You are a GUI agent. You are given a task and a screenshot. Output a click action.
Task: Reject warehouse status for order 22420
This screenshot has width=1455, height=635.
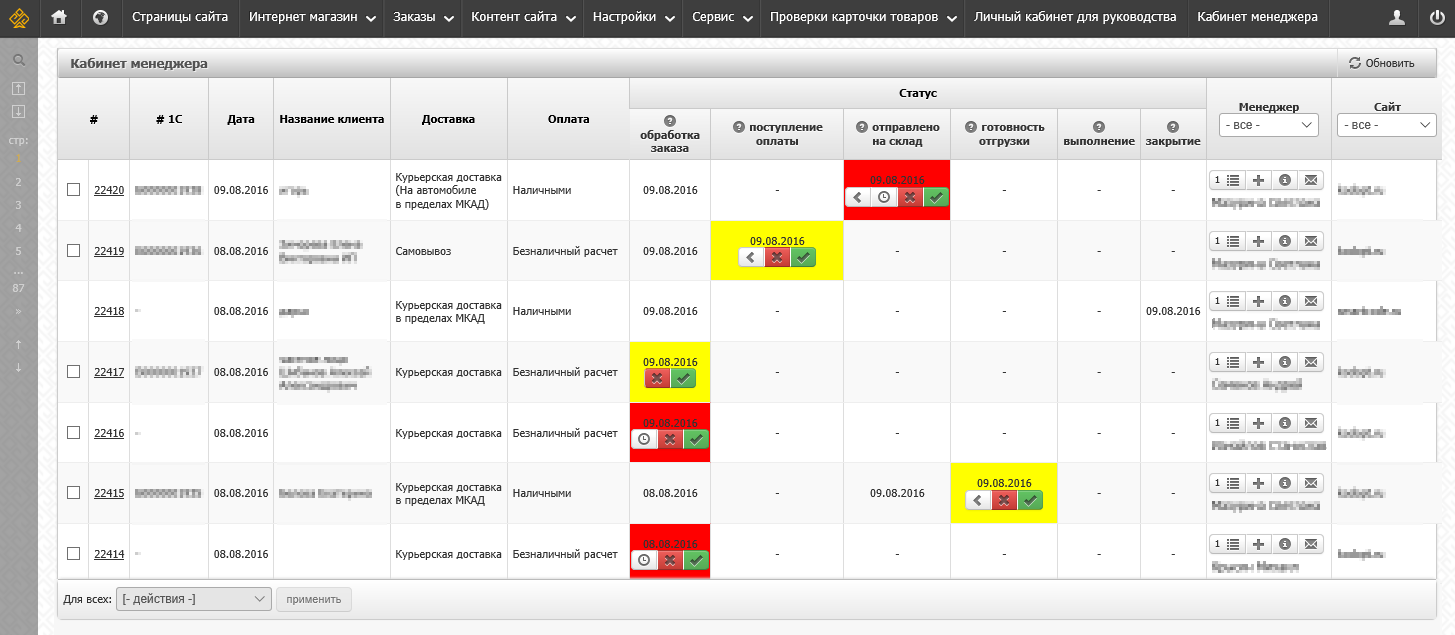click(910, 197)
